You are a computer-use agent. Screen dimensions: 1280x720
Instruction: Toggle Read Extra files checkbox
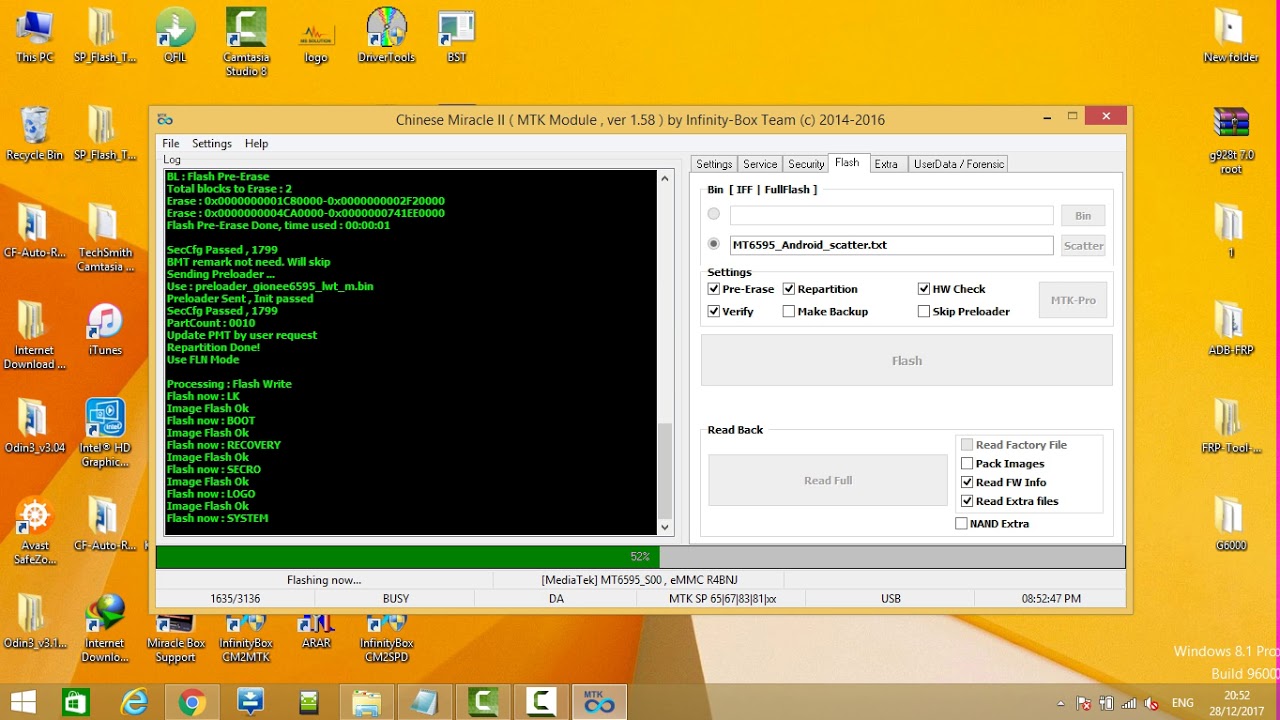point(967,501)
